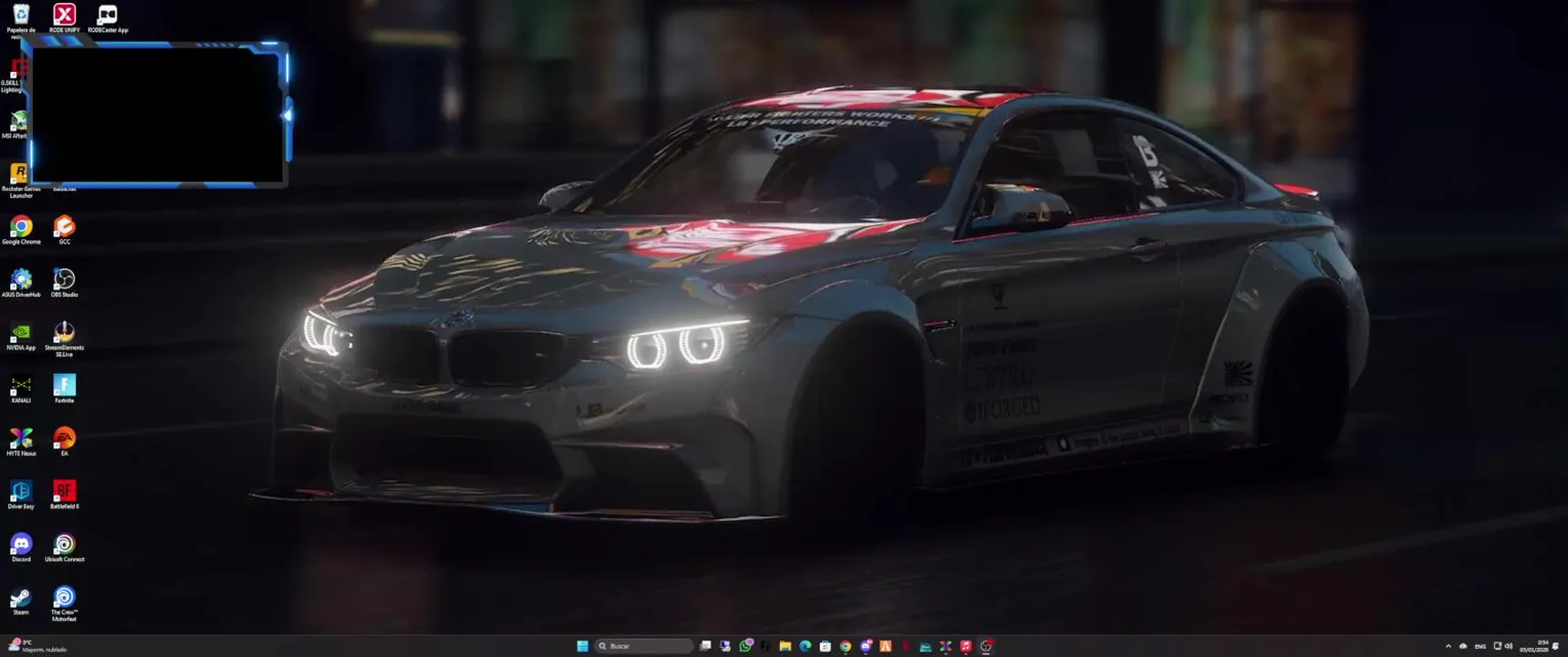
Task: Open the Recycle Bin (Papelera) desktop icon
Action: click(x=21, y=20)
